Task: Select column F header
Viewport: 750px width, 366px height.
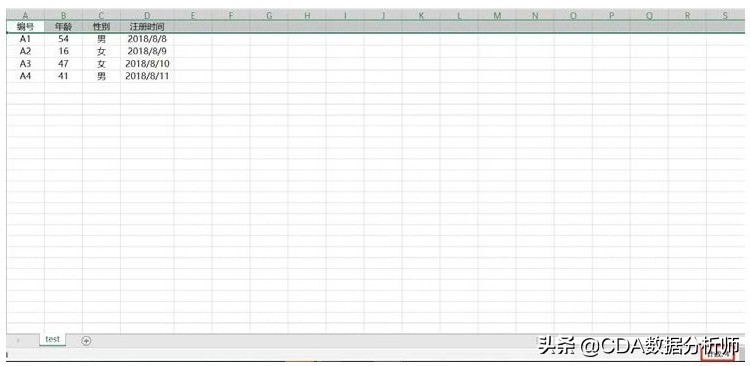Action: click(x=231, y=15)
